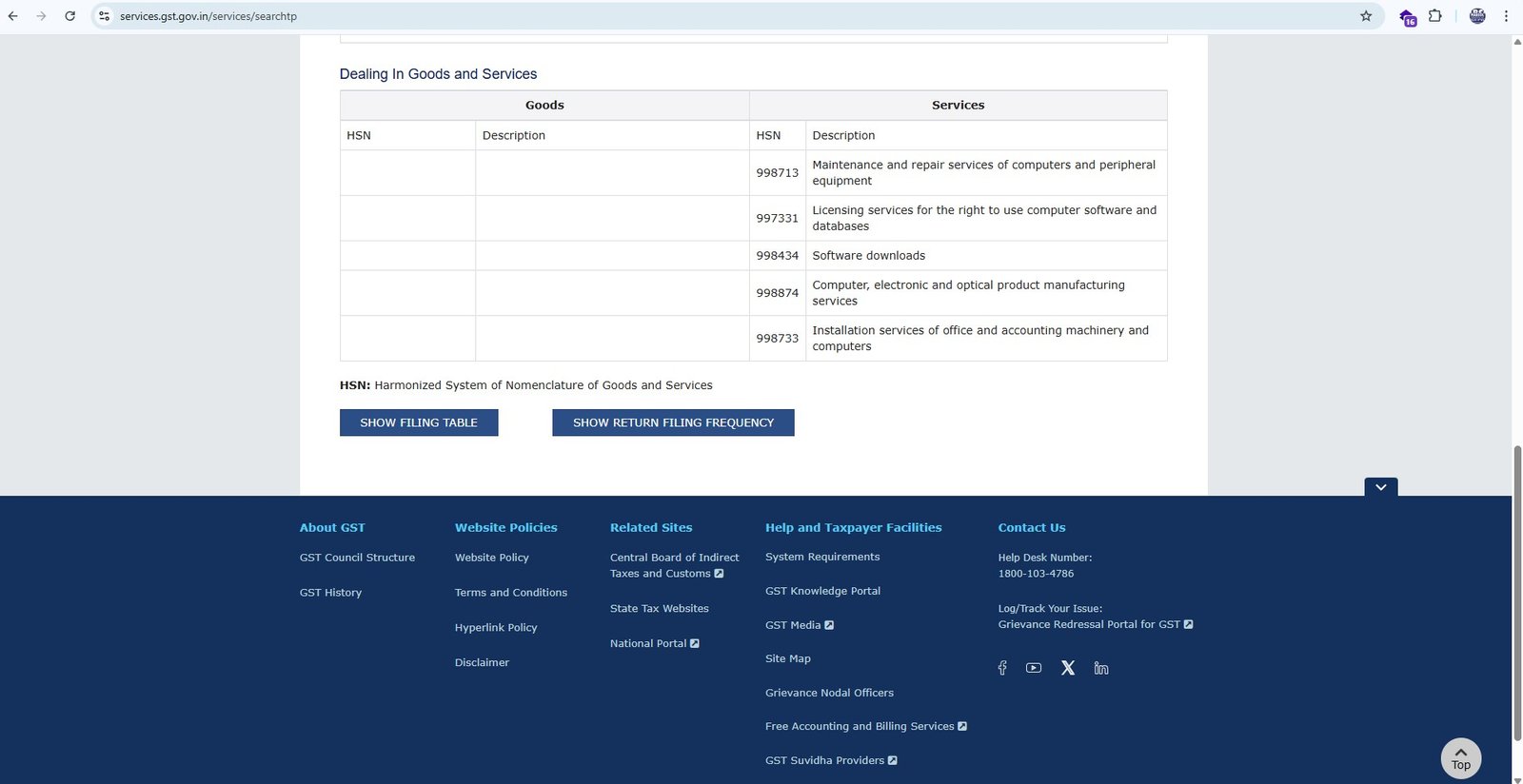Open the GST Facebook page icon
The height and width of the screenshot is (784, 1523).
pyautogui.click(x=1002, y=668)
